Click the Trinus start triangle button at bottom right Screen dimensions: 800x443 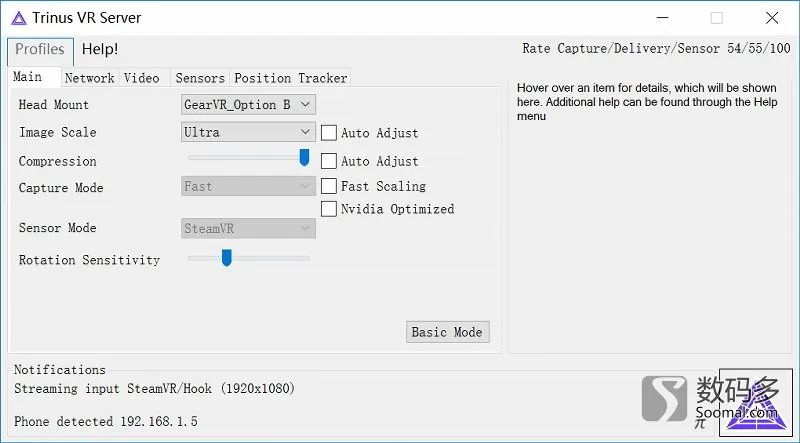pyautogui.click(x=756, y=402)
